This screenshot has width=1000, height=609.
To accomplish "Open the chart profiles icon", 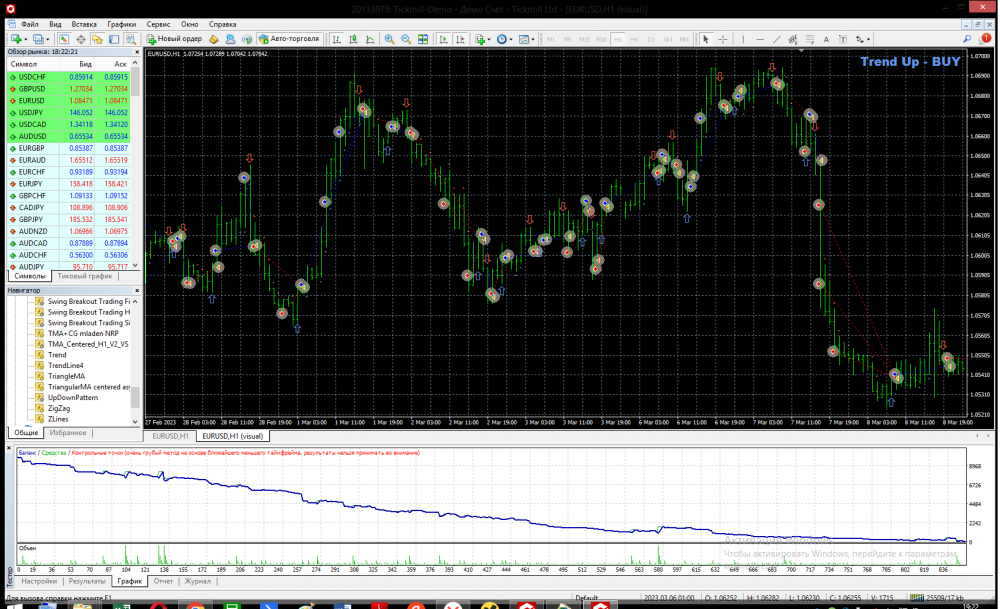I will click(x=38, y=39).
